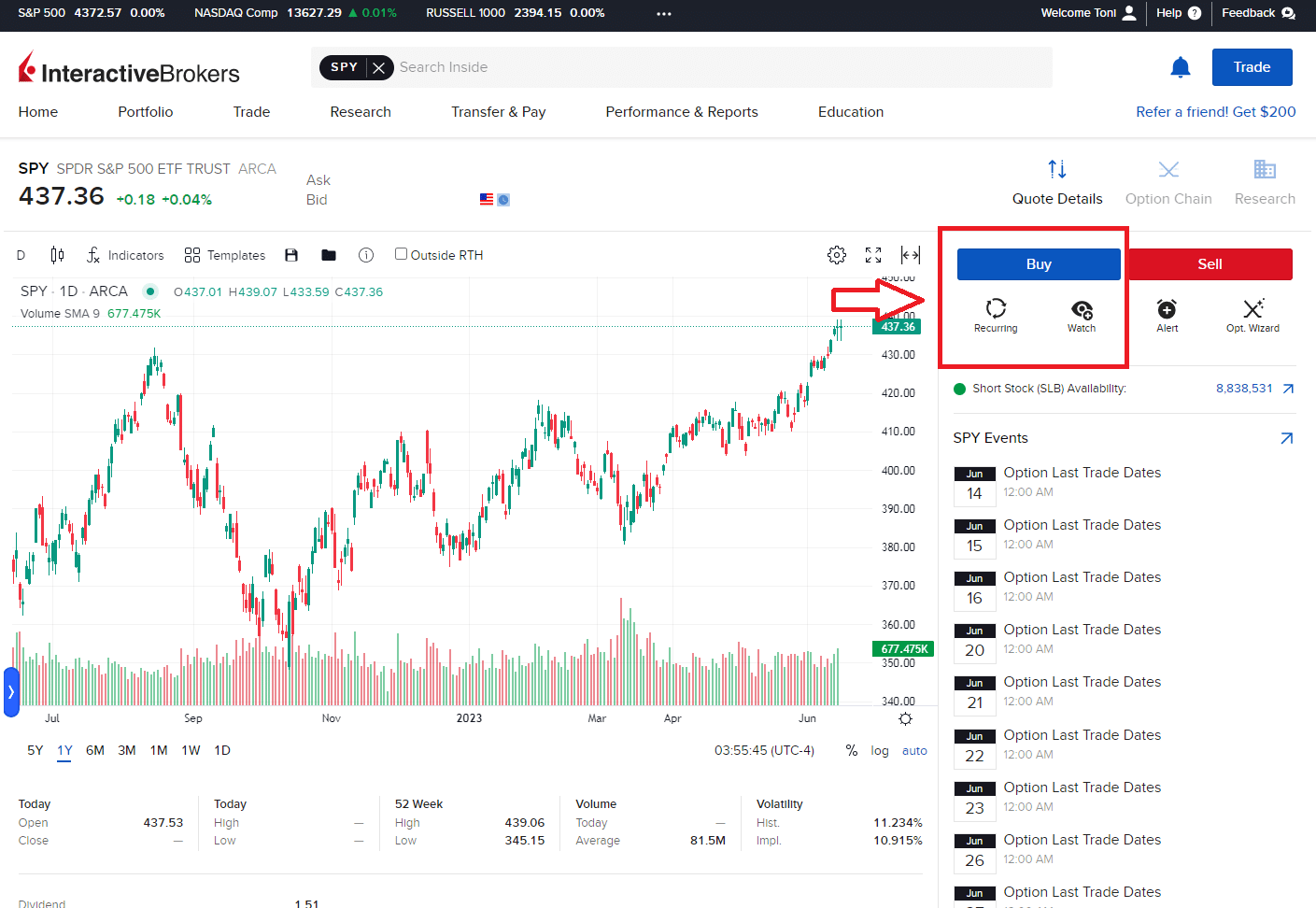Remove the SPY search tag
The image size is (1316, 908).
click(x=378, y=67)
